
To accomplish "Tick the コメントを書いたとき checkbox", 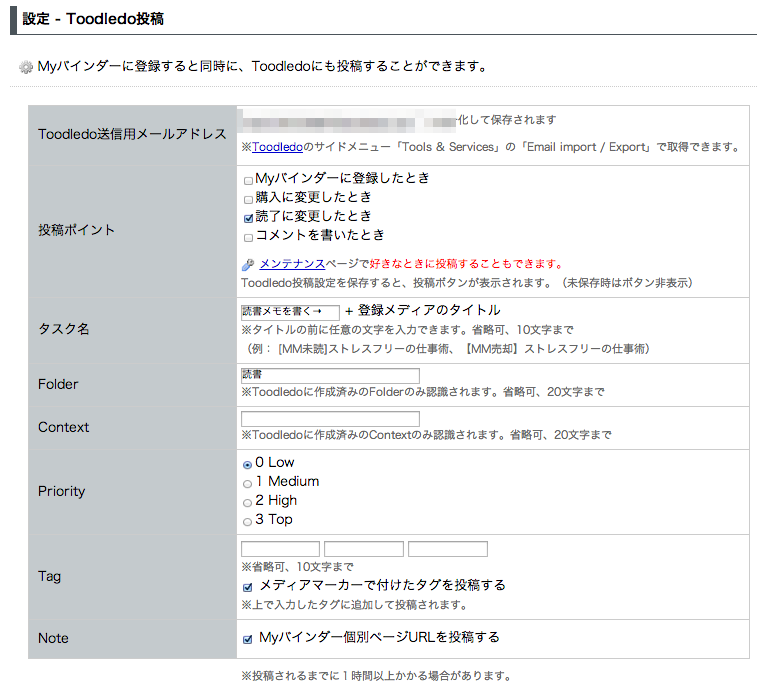I will coord(248,236).
